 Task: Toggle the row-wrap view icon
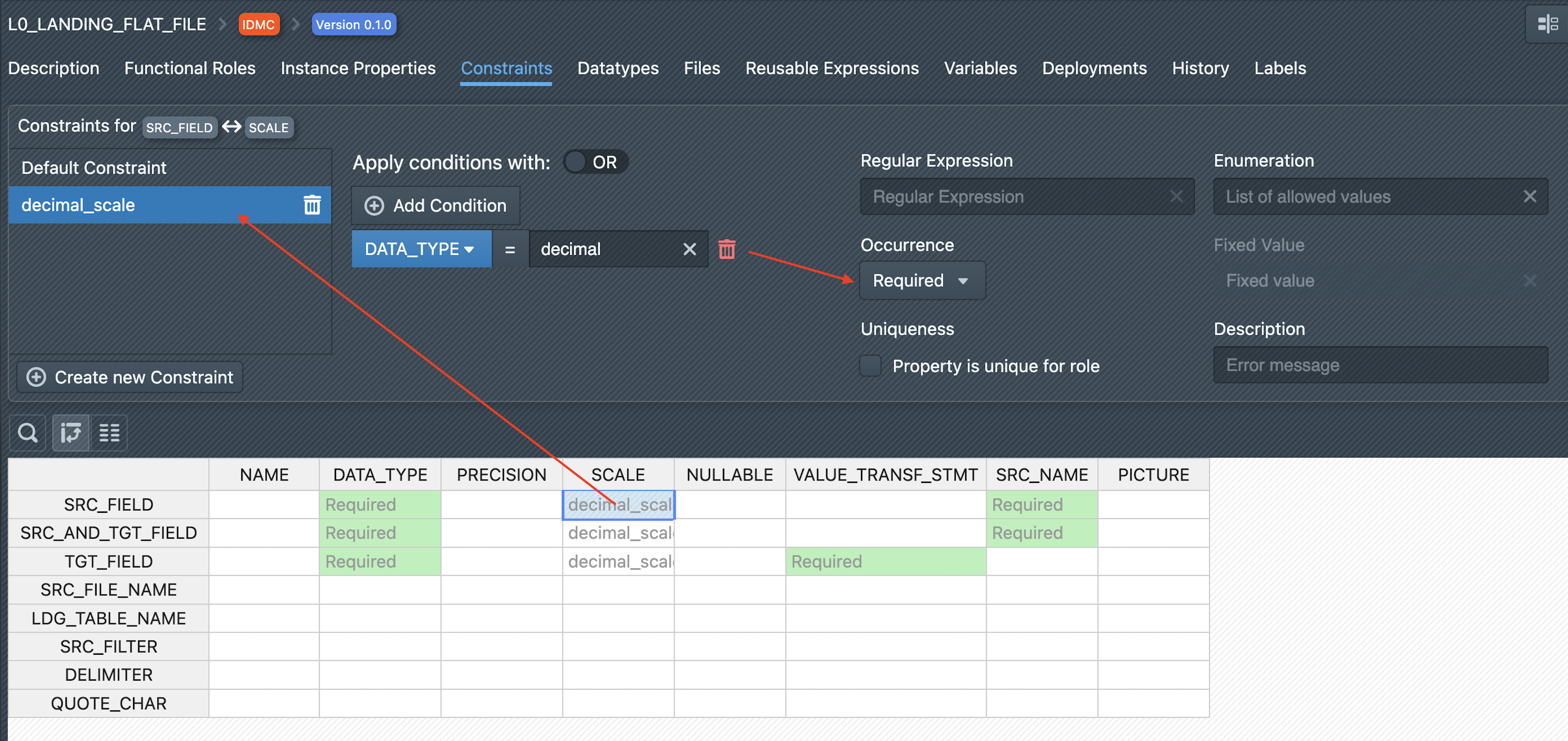pos(70,433)
